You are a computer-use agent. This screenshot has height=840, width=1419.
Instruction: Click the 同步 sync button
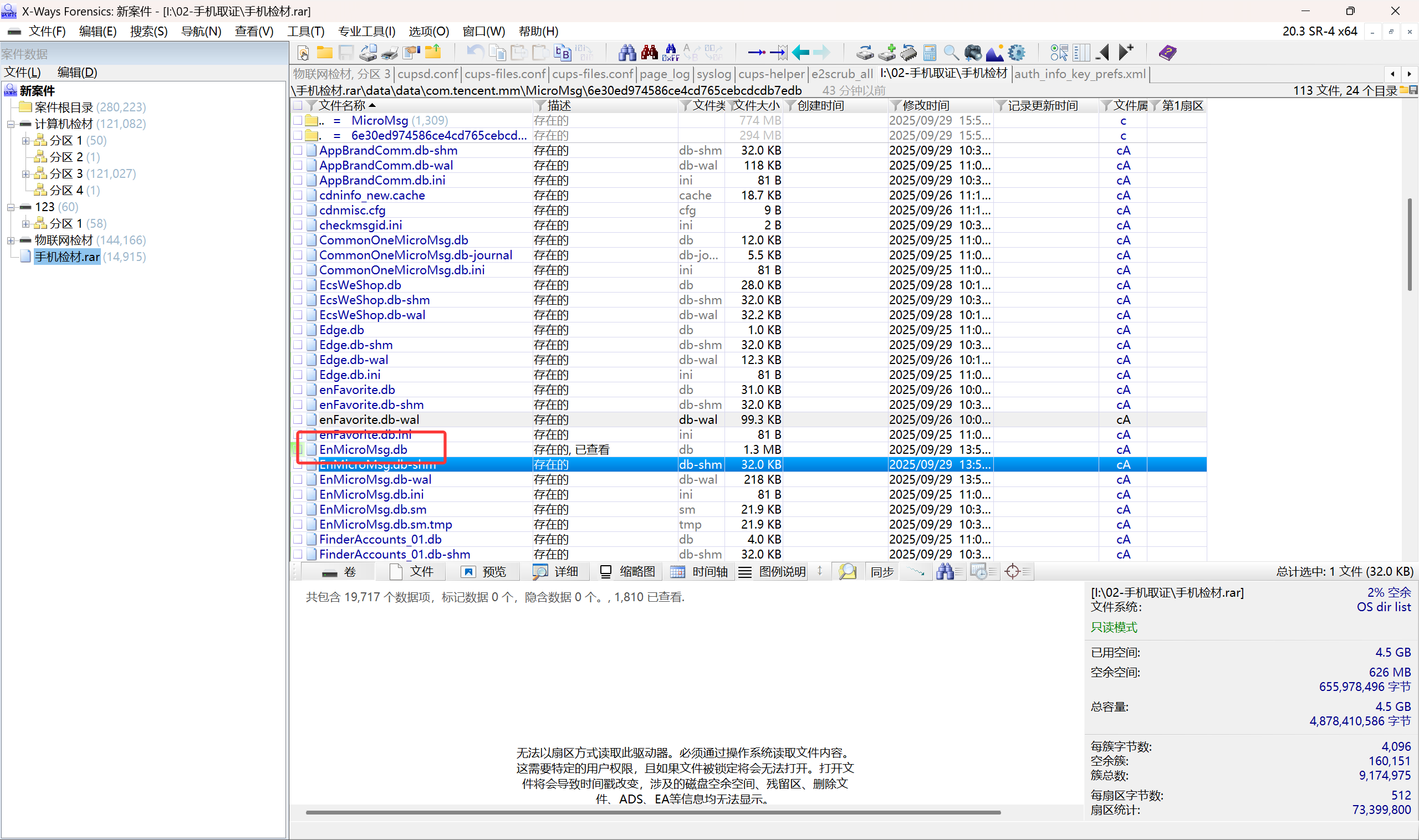point(881,572)
